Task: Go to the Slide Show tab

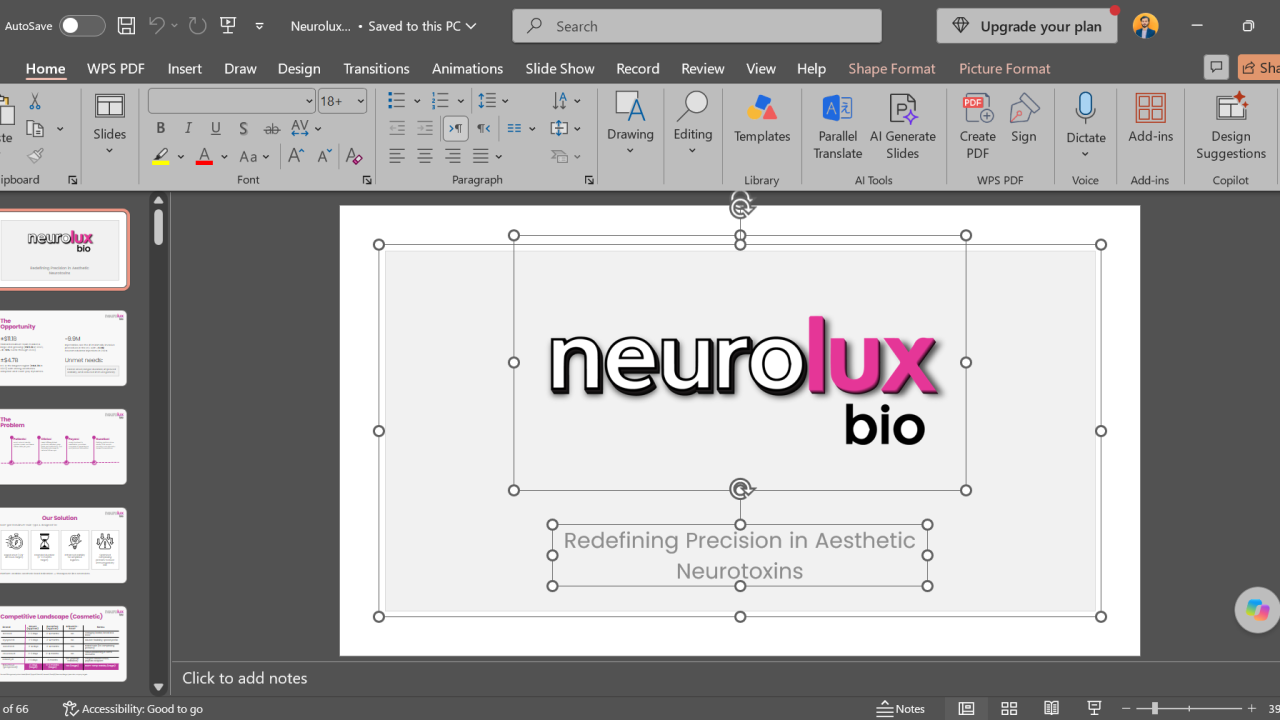Action: click(560, 68)
